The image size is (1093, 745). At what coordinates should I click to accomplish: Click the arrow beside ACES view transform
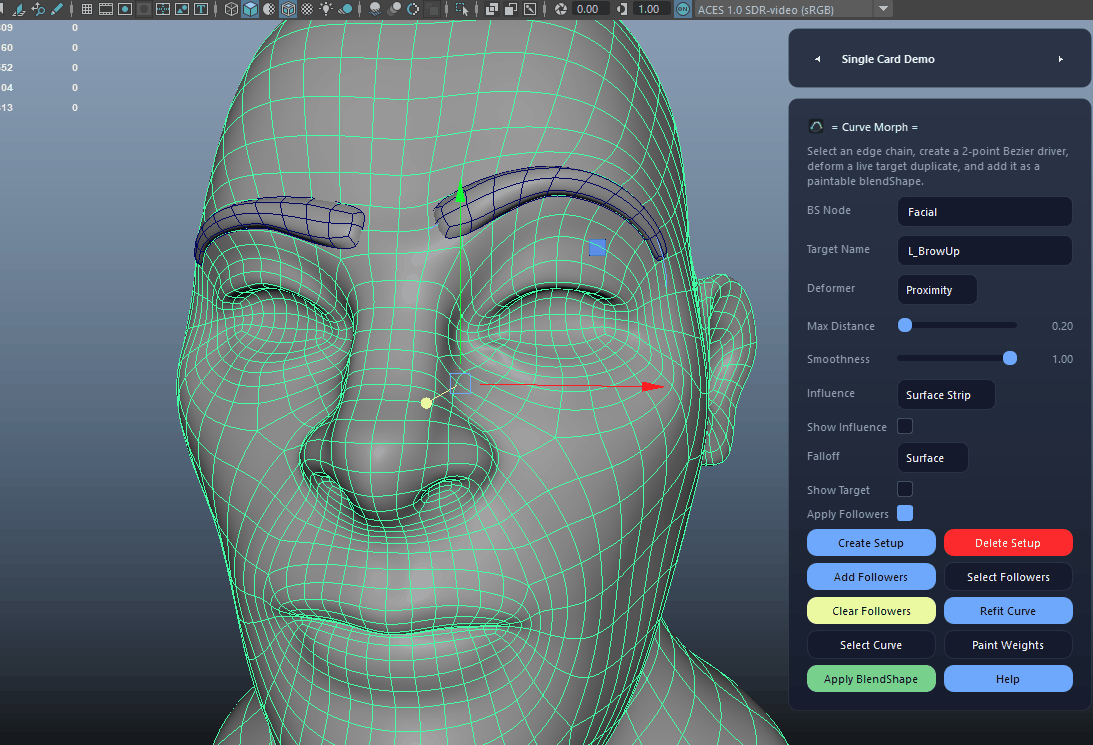click(x=883, y=9)
